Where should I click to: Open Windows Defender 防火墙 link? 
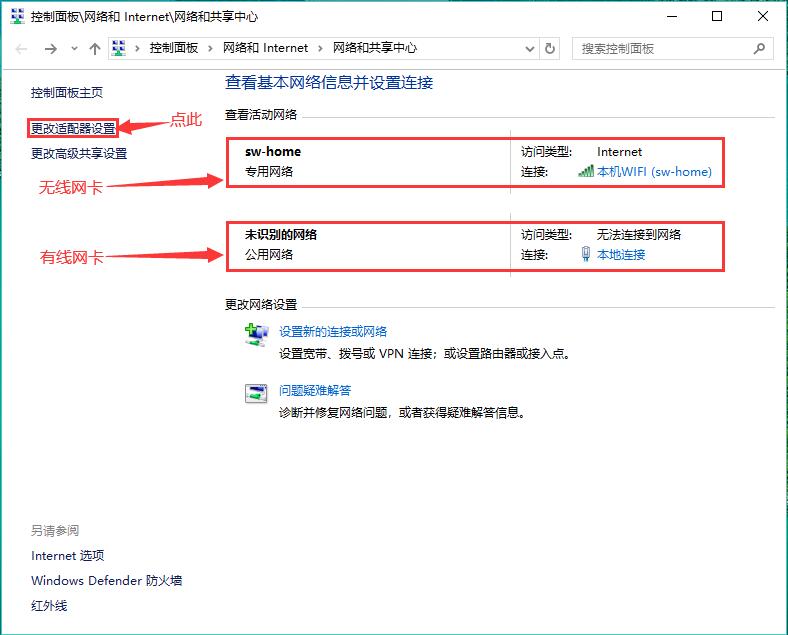coord(107,581)
